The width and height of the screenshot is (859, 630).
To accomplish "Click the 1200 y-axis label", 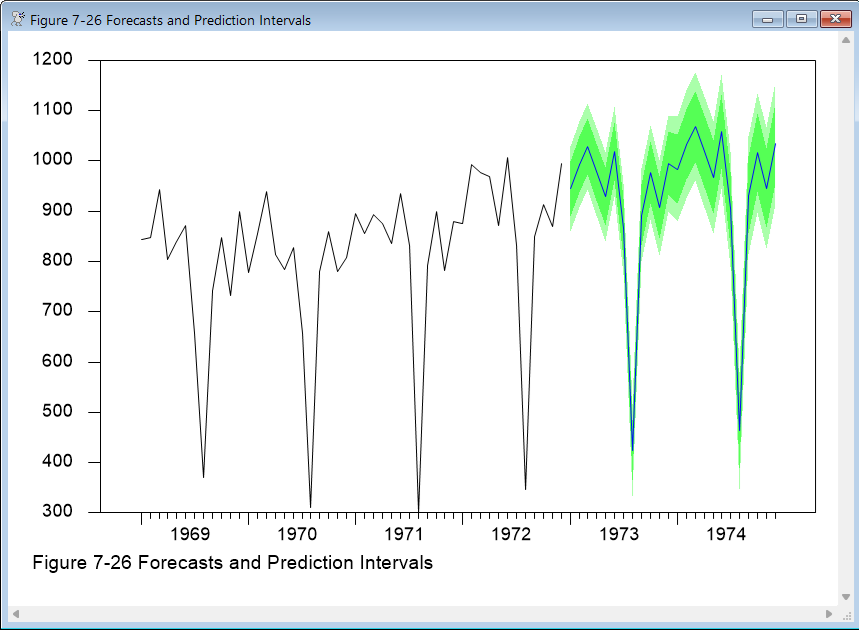I will point(53,60).
